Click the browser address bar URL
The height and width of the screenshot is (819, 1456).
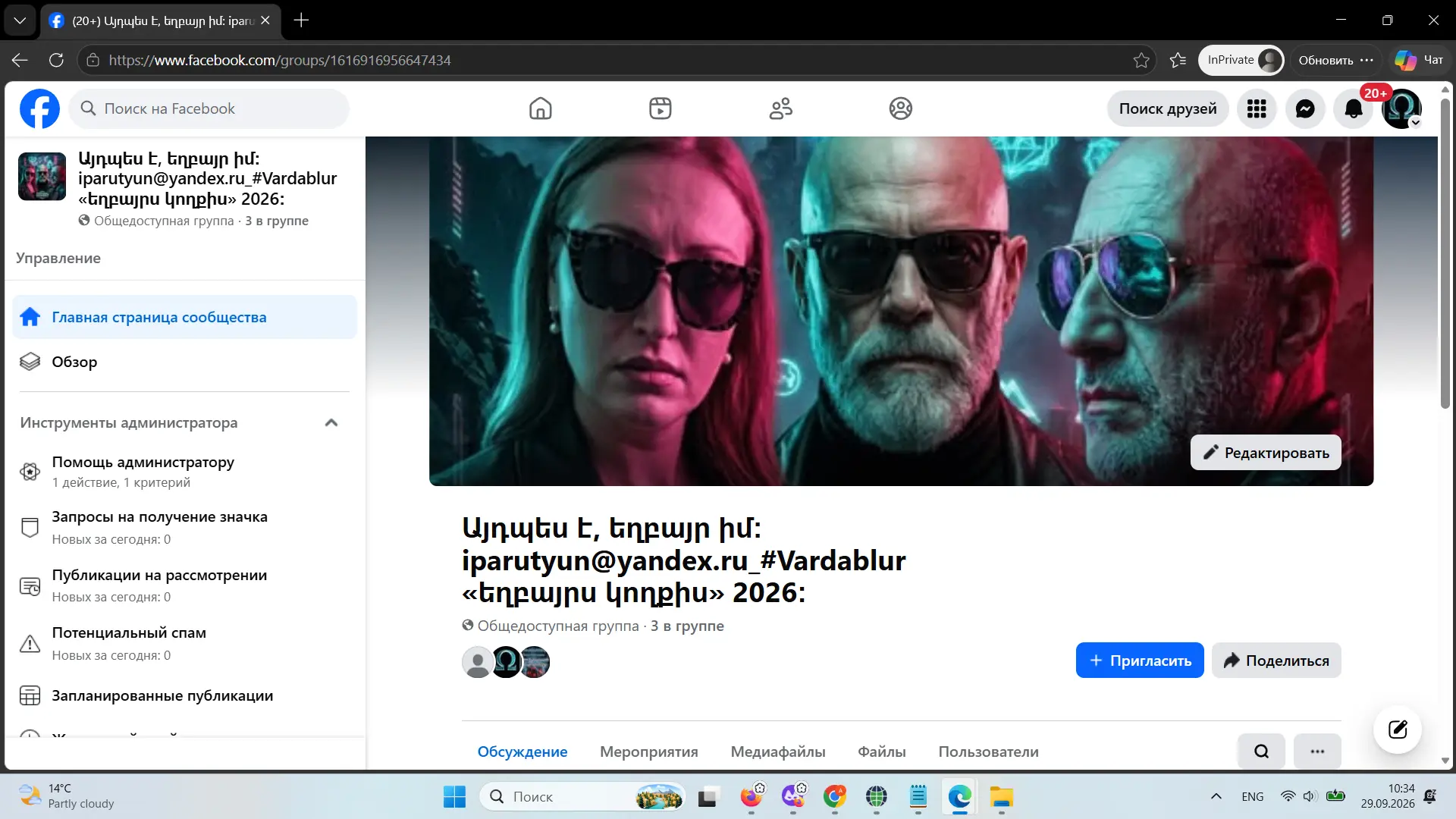pyautogui.click(x=280, y=60)
